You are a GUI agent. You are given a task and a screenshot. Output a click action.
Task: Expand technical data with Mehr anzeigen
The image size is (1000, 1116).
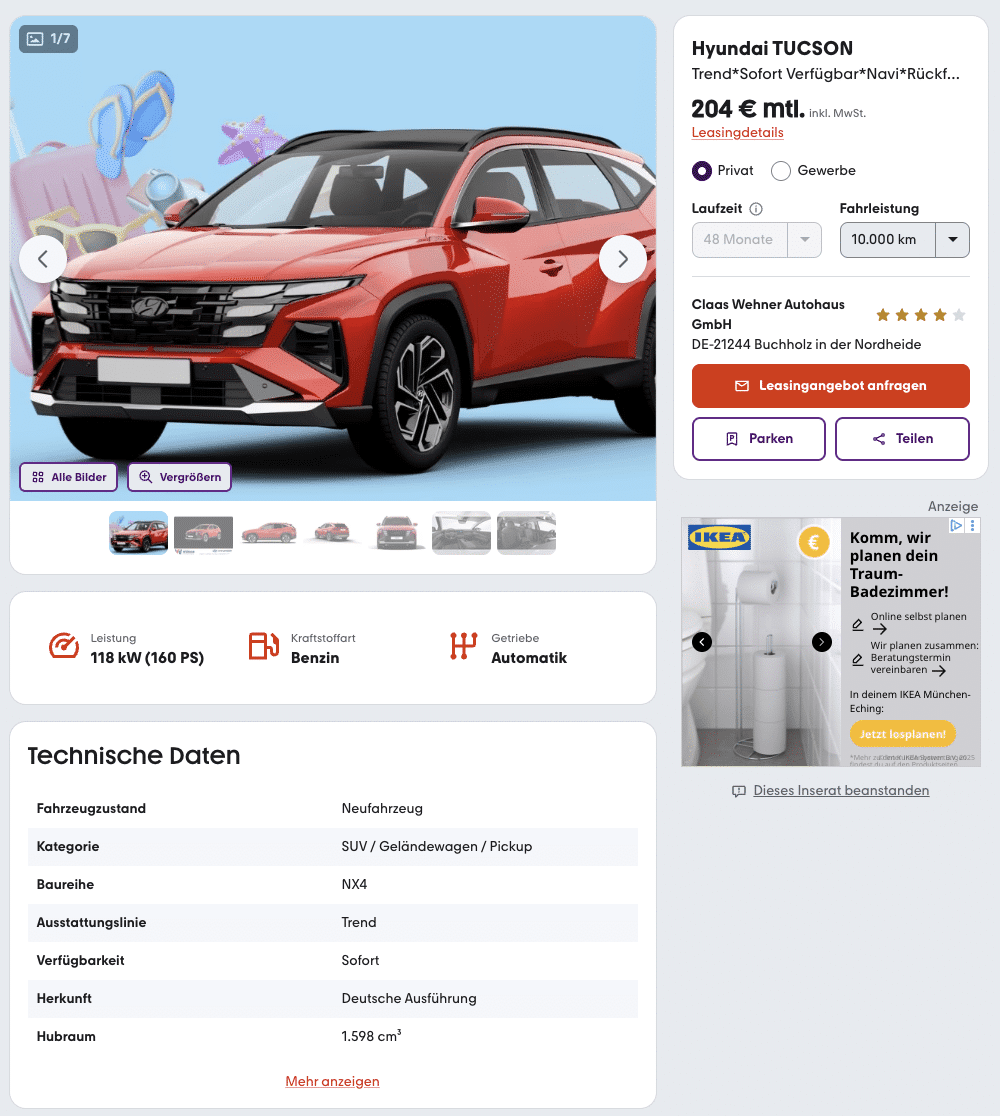click(332, 1081)
